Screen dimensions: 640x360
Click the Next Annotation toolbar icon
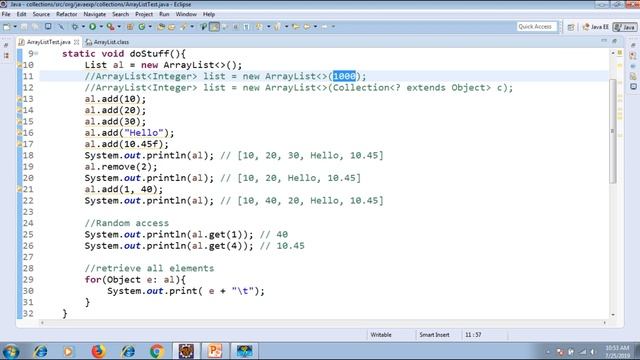coord(260,27)
